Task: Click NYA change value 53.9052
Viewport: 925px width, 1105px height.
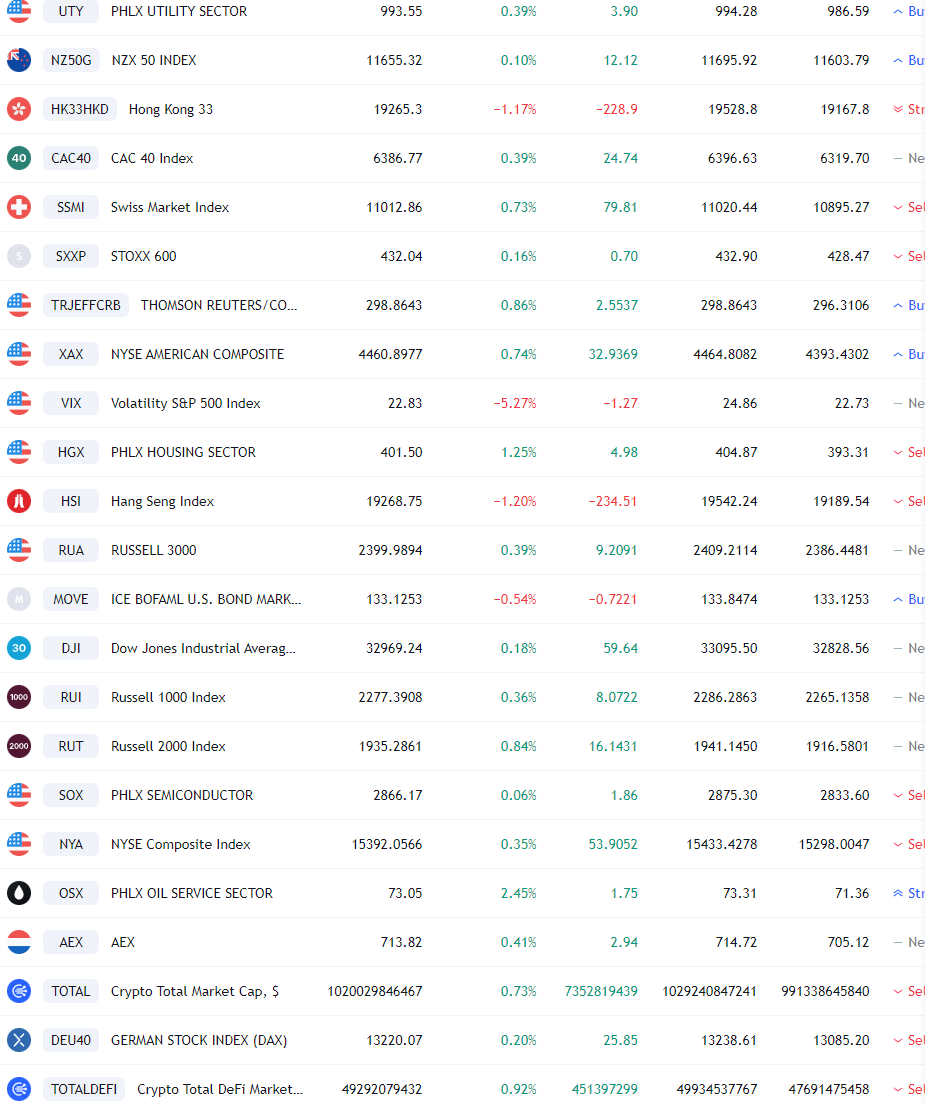Action: click(613, 844)
